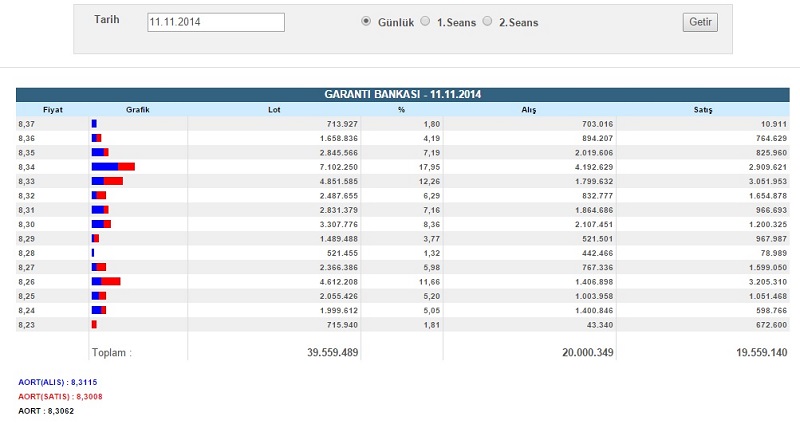Click percentage value 12,26
This screenshot has width=800, height=428.
pos(430,181)
